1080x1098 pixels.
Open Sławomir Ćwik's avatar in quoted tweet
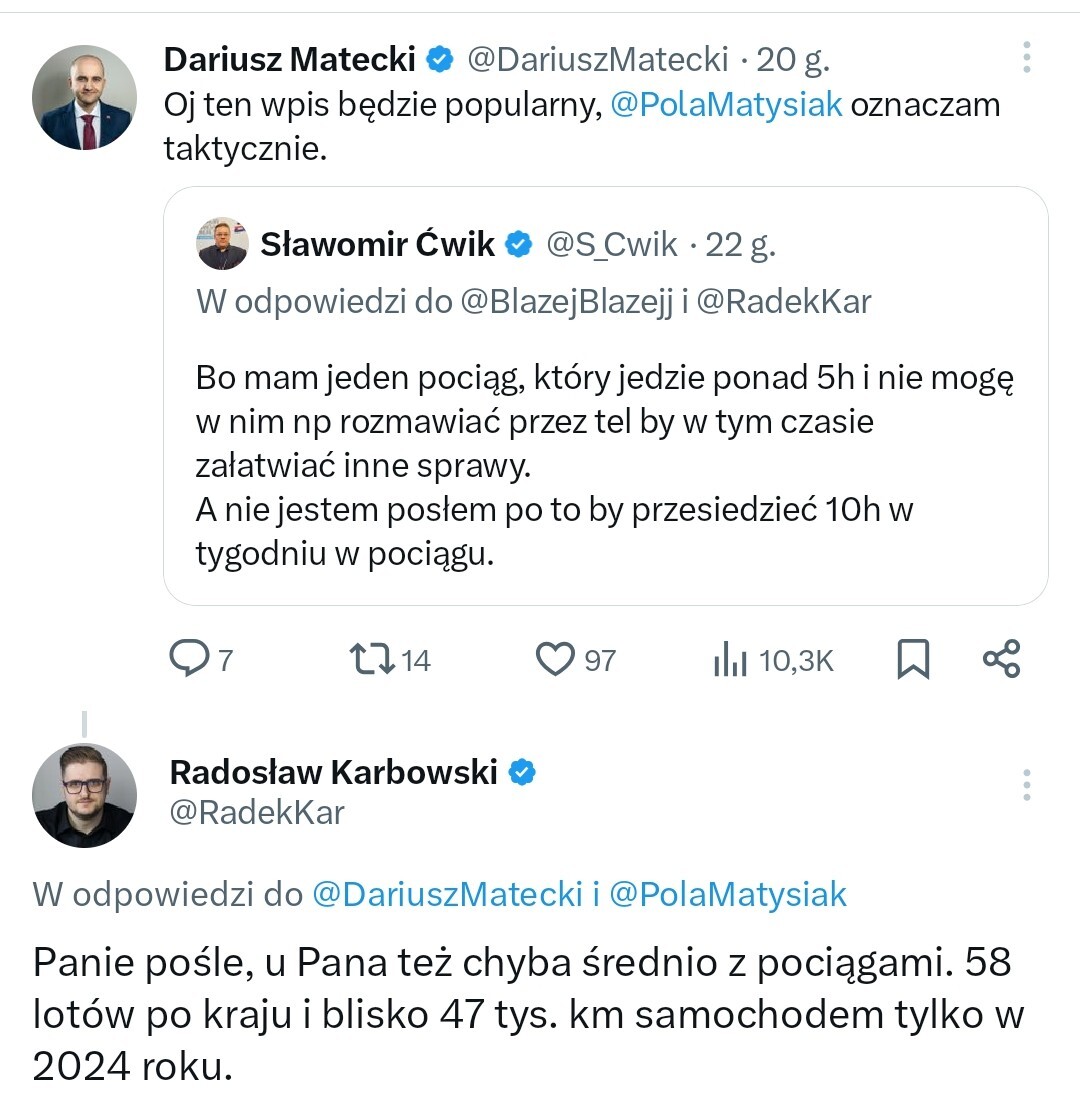[222, 244]
